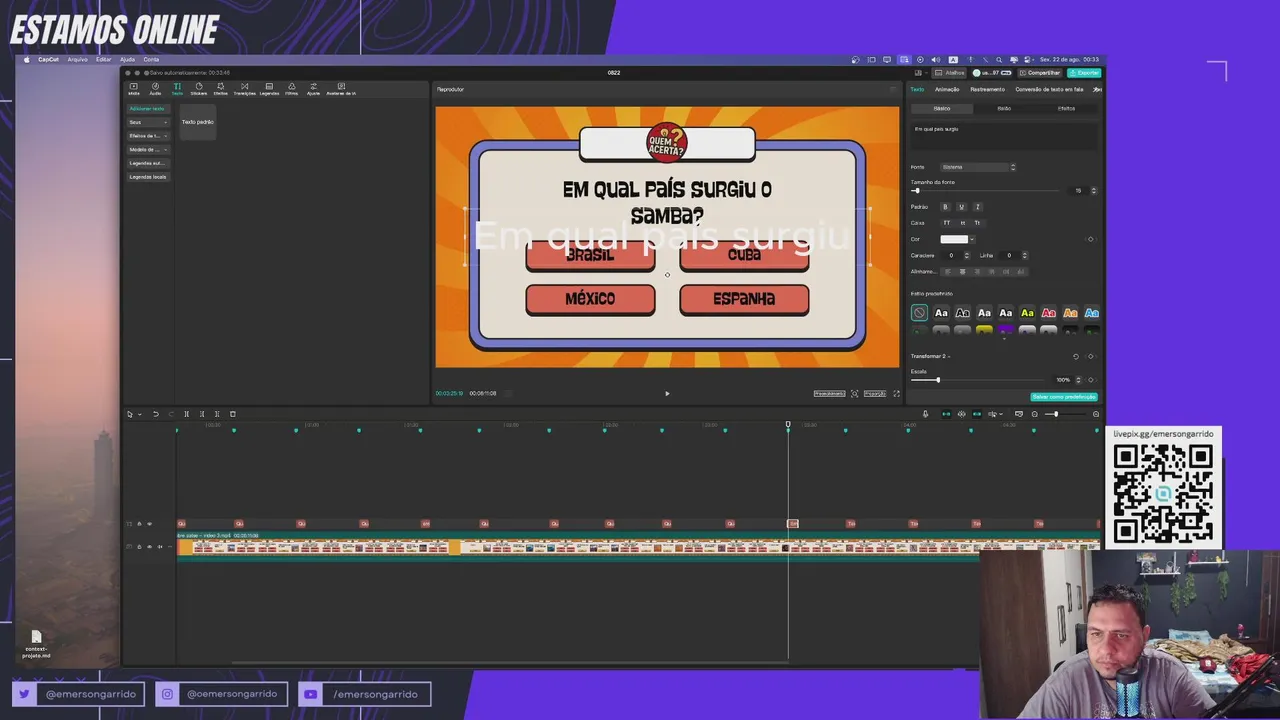Expand the Efeitos de texto sidebar section

click(x=147, y=136)
